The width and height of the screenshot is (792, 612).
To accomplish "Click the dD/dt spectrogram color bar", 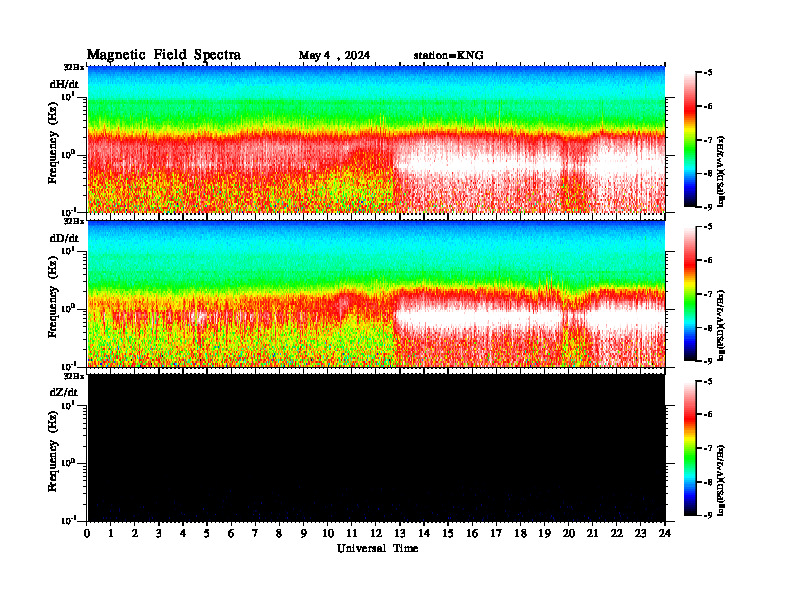I will 689,294.
